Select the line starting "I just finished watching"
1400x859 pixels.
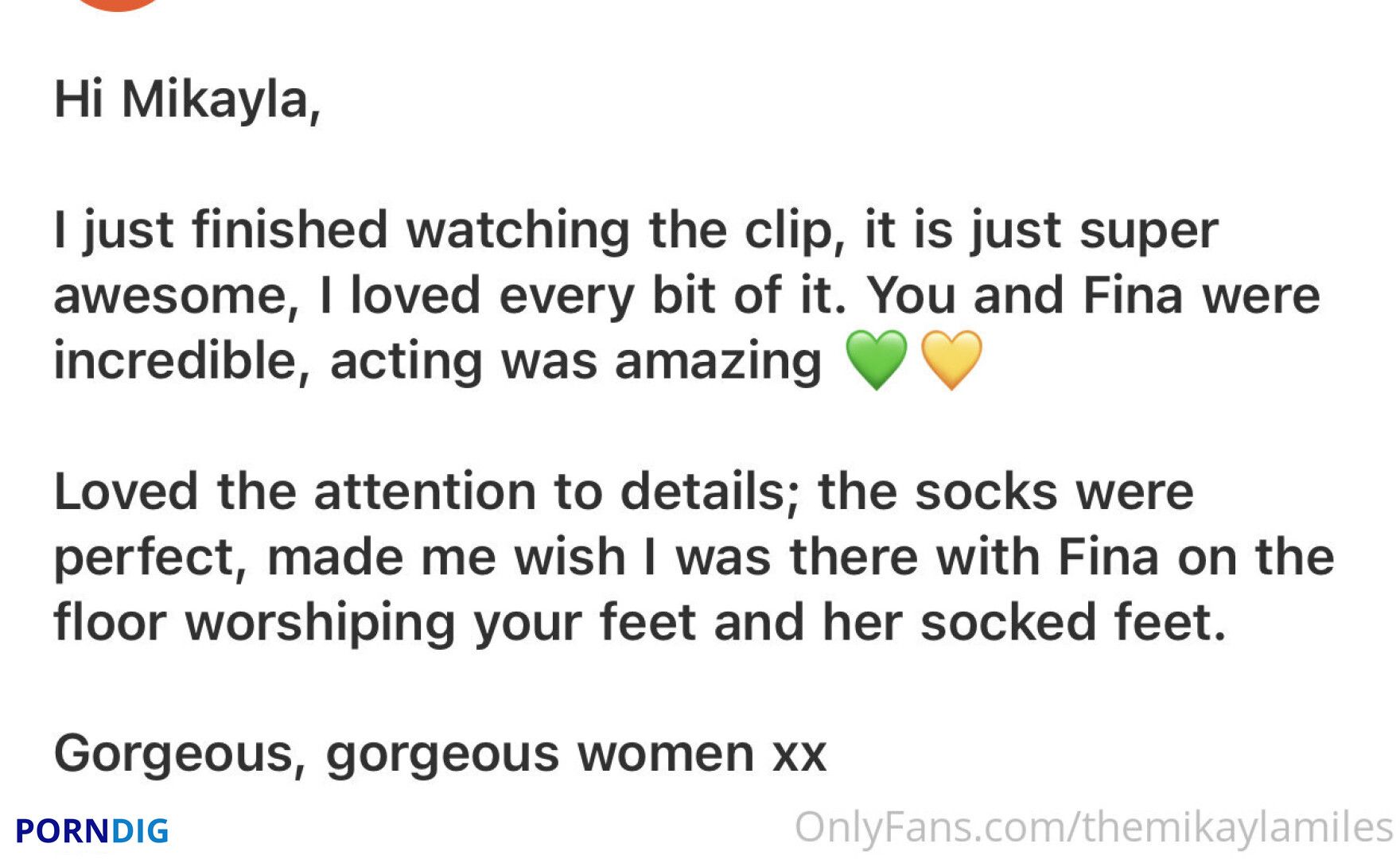click(x=636, y=231)
